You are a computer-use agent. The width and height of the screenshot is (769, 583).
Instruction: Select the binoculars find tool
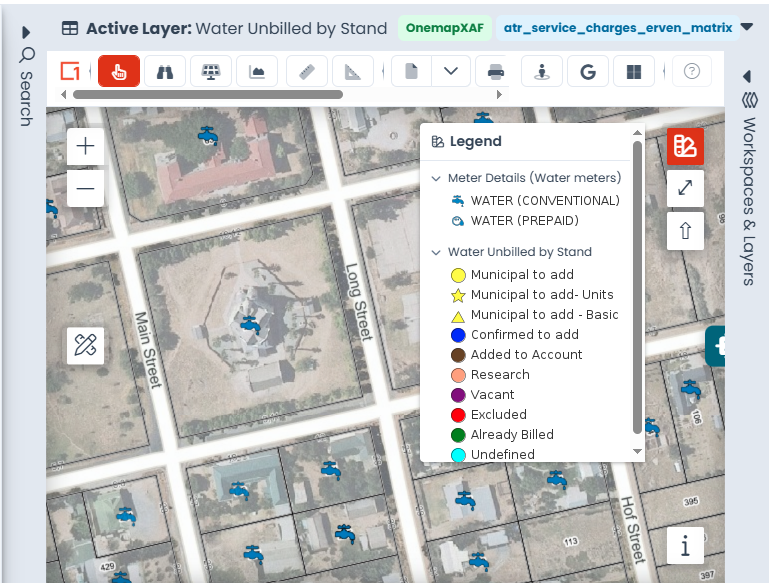pos(165,72)
